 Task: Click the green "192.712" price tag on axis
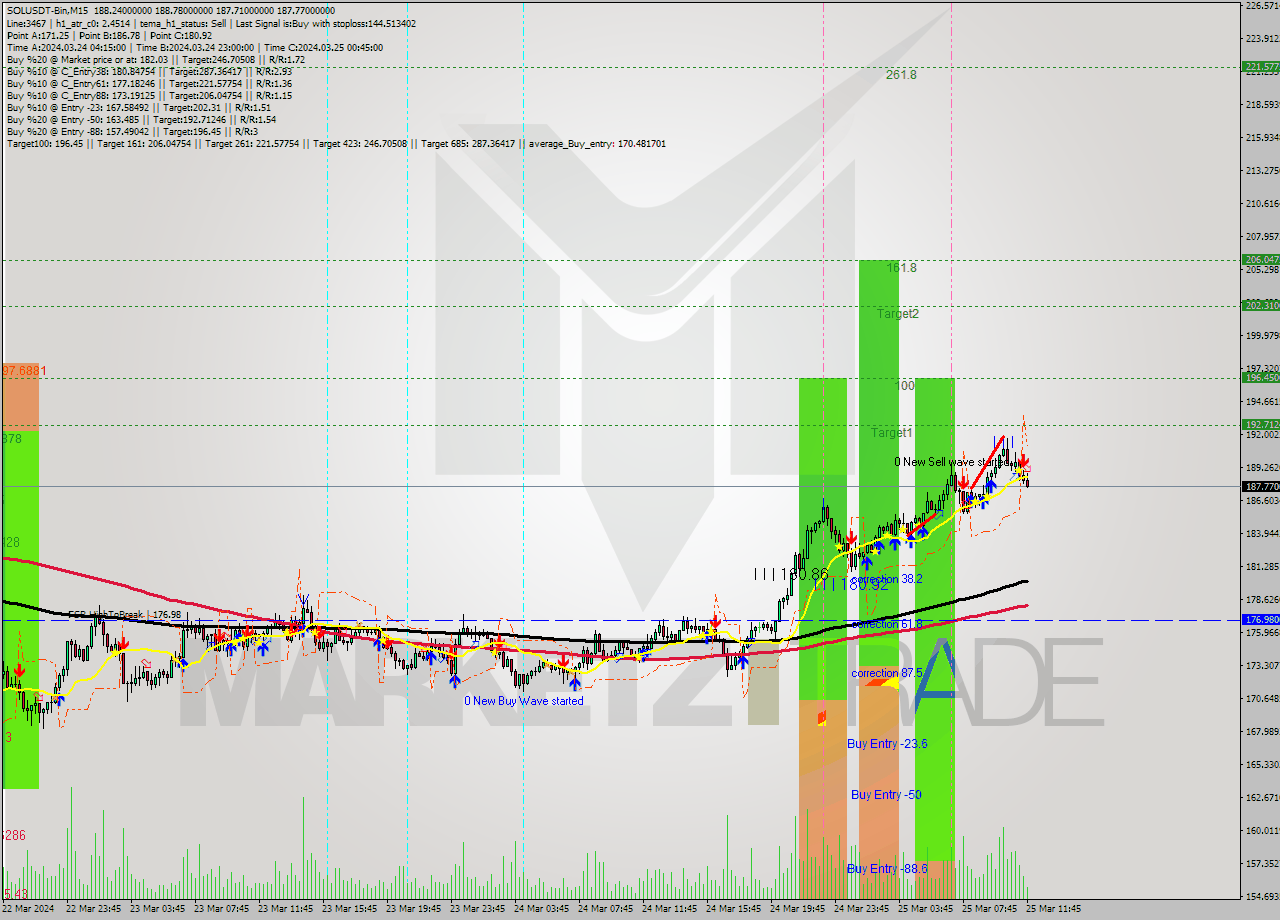1261,425
